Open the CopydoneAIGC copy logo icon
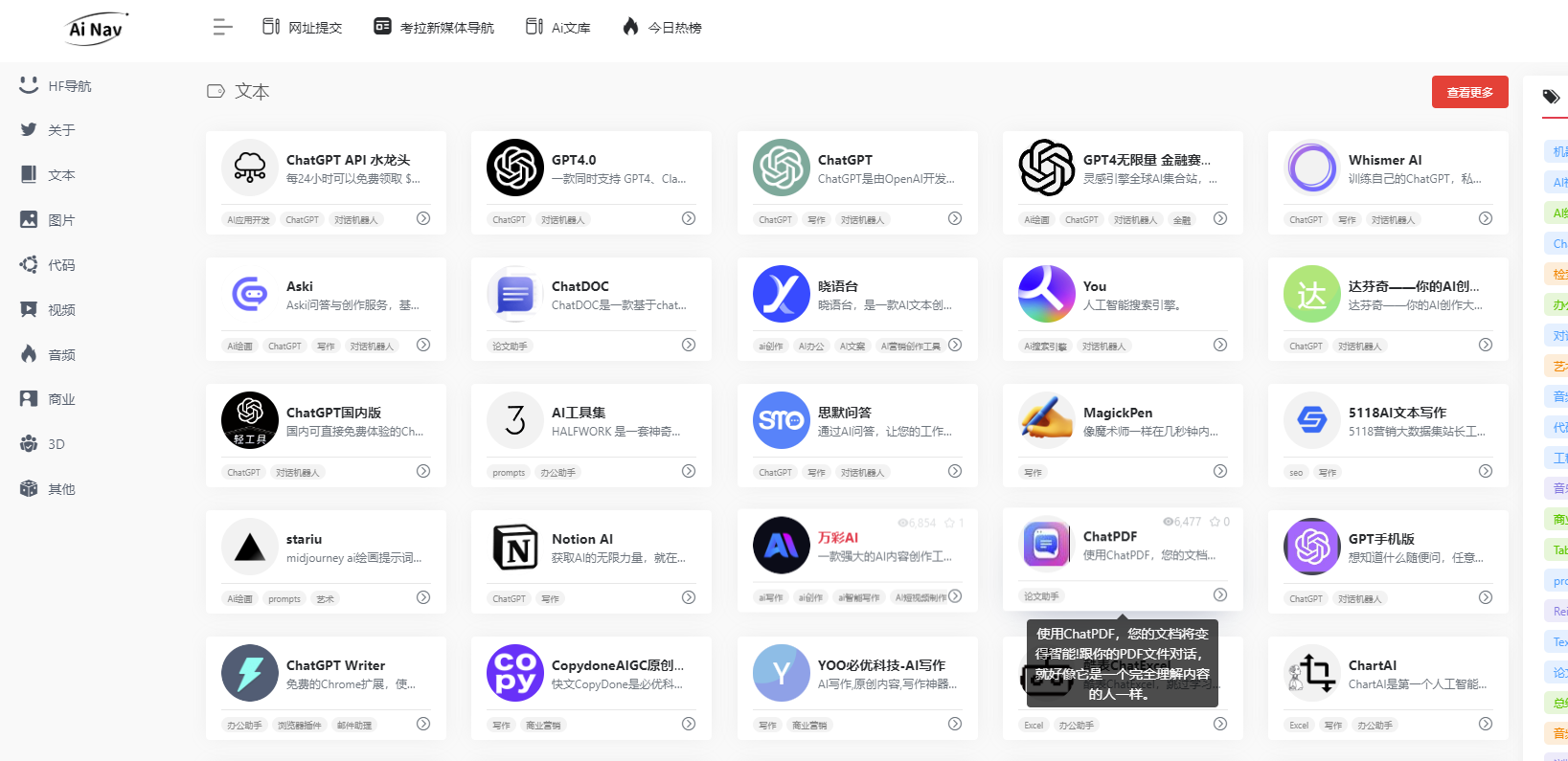 pos(515,673)
